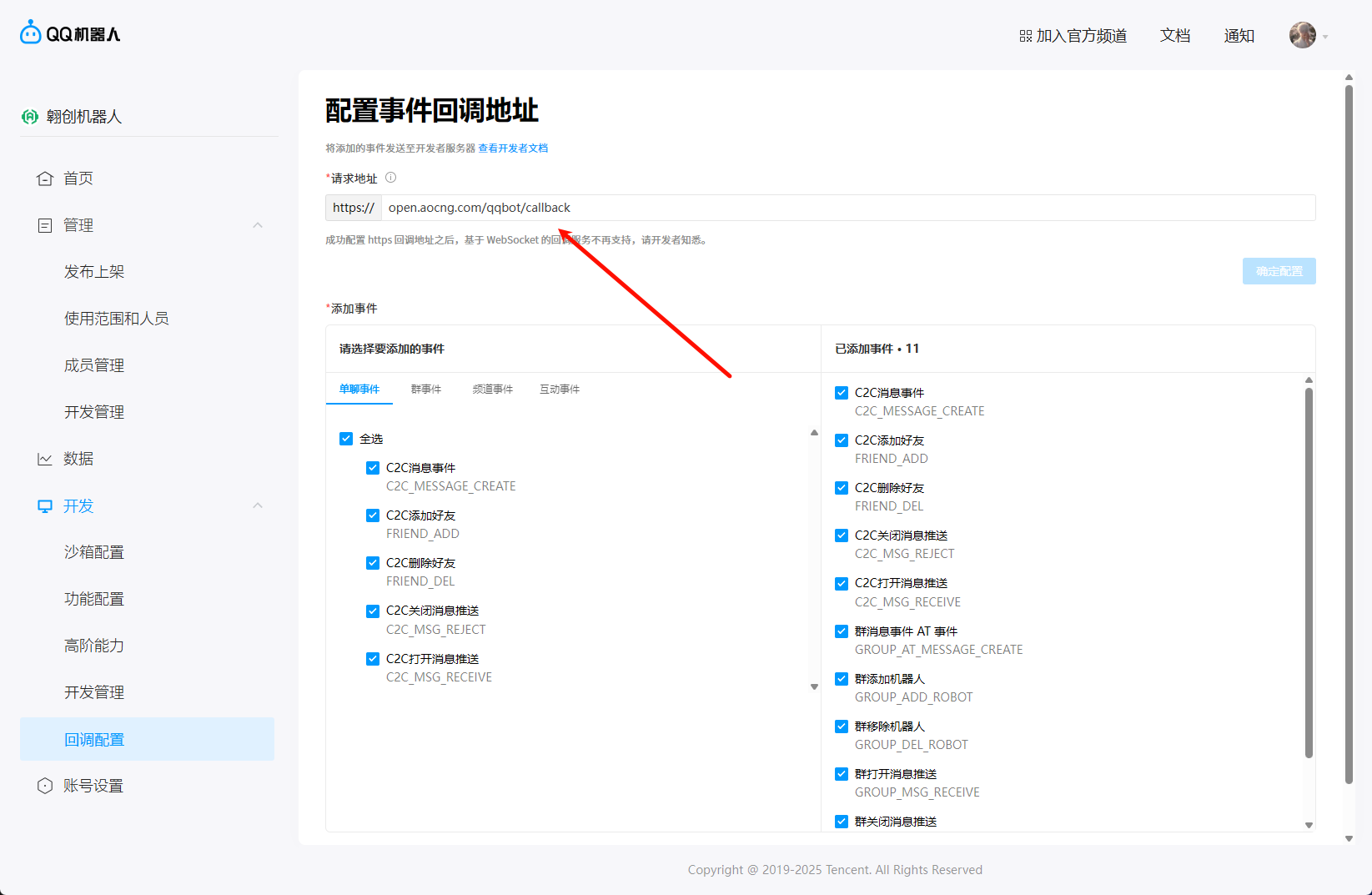This screenshot has height=895, width=1372.
Task: Open the 查看开发者文档 link
Action: pos(513,148)
